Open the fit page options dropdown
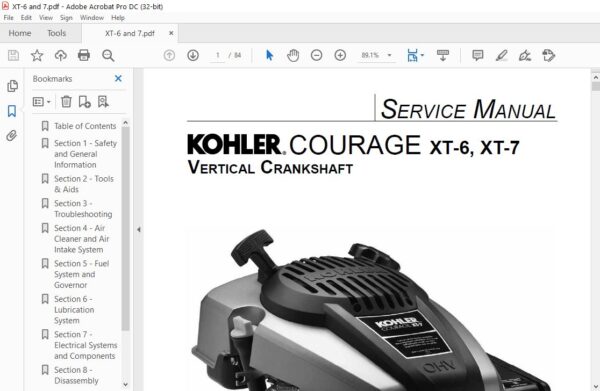This screenshot has height=391, width=600. [422, 55]
